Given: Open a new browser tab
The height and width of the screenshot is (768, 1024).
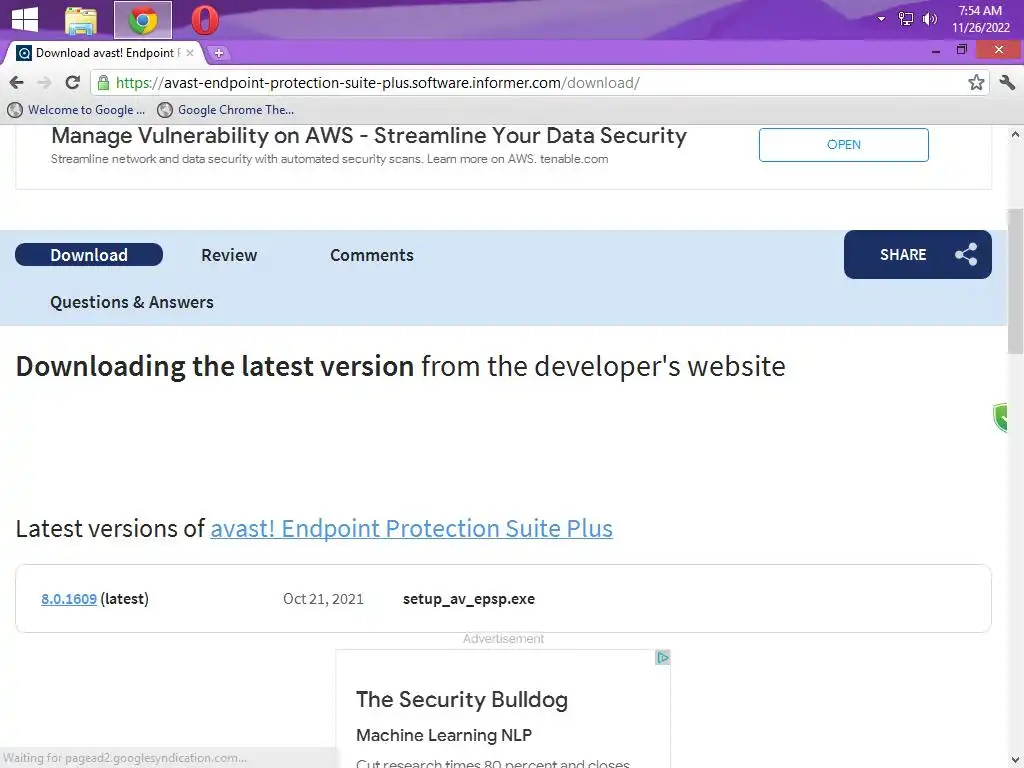Looking at the screenshot, I should pos(219,53).
